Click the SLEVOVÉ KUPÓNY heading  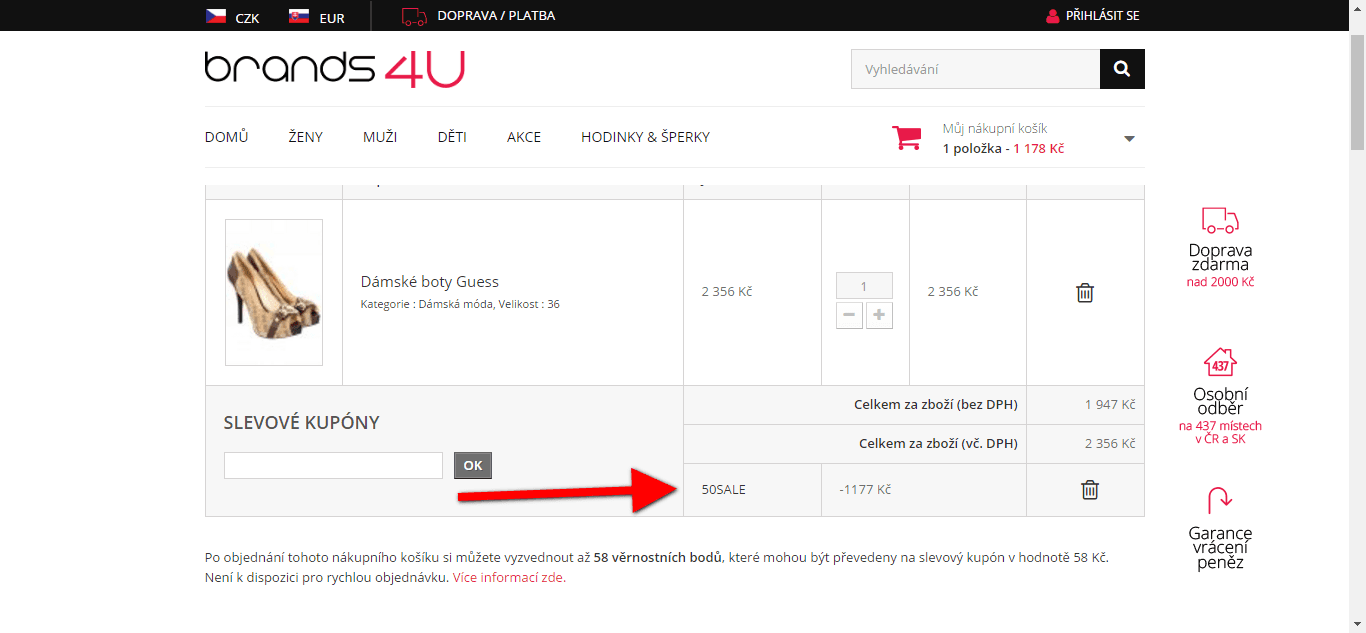(302, 423)
